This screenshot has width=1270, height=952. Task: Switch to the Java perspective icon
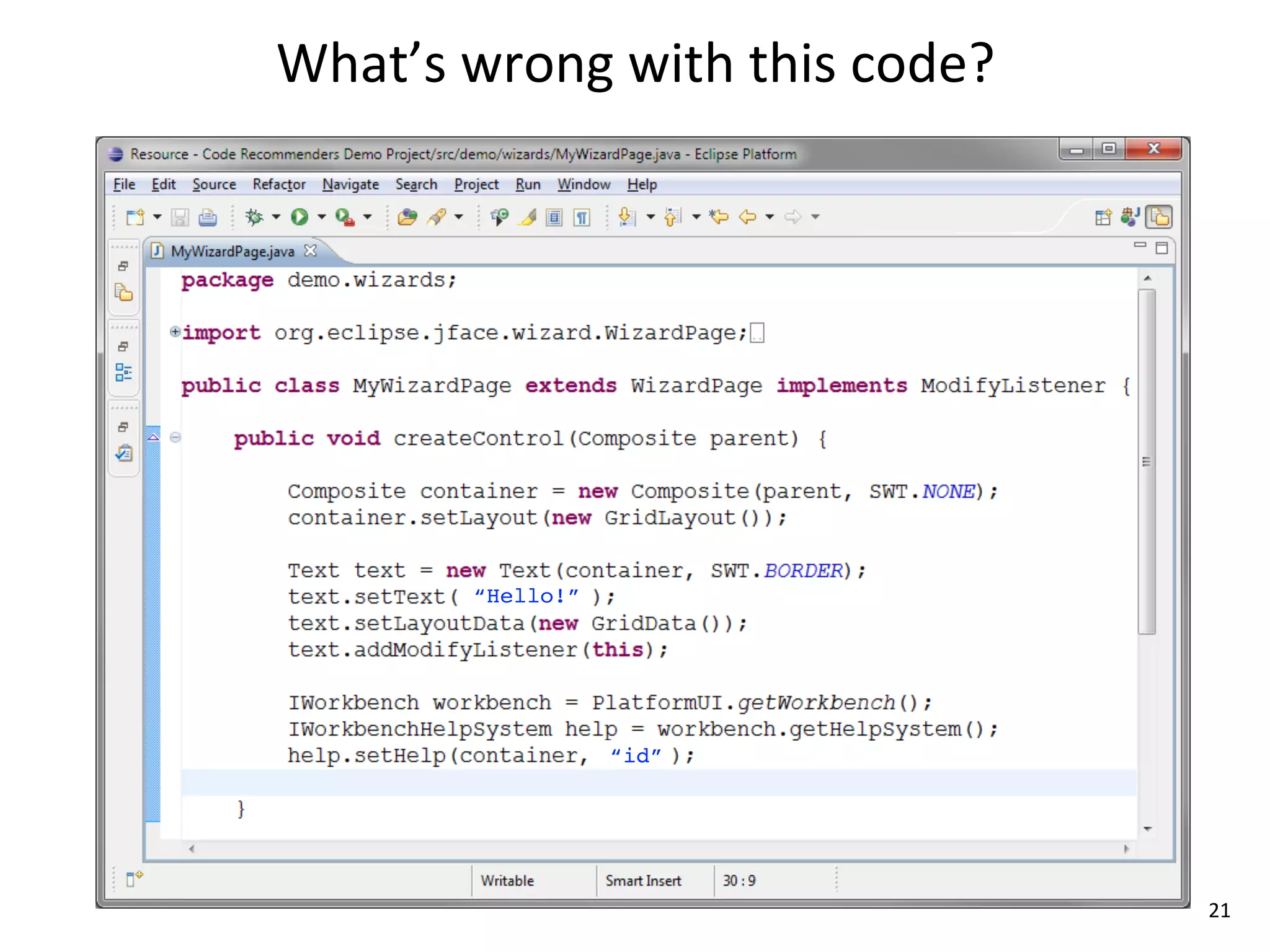[x=1130, y=217]
